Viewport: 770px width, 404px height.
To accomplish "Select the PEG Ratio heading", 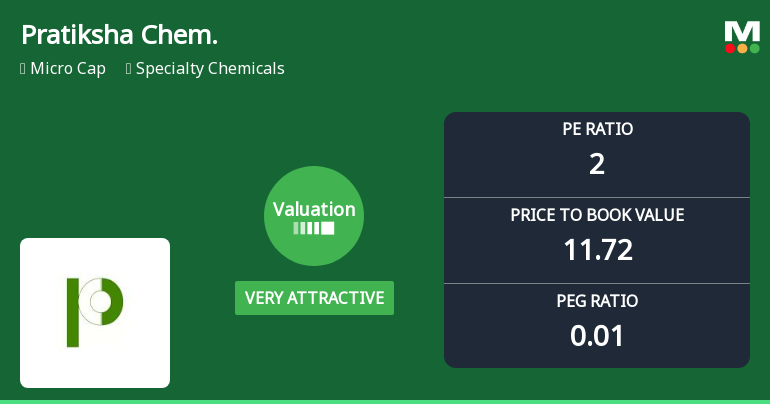I will coord(597,301).
